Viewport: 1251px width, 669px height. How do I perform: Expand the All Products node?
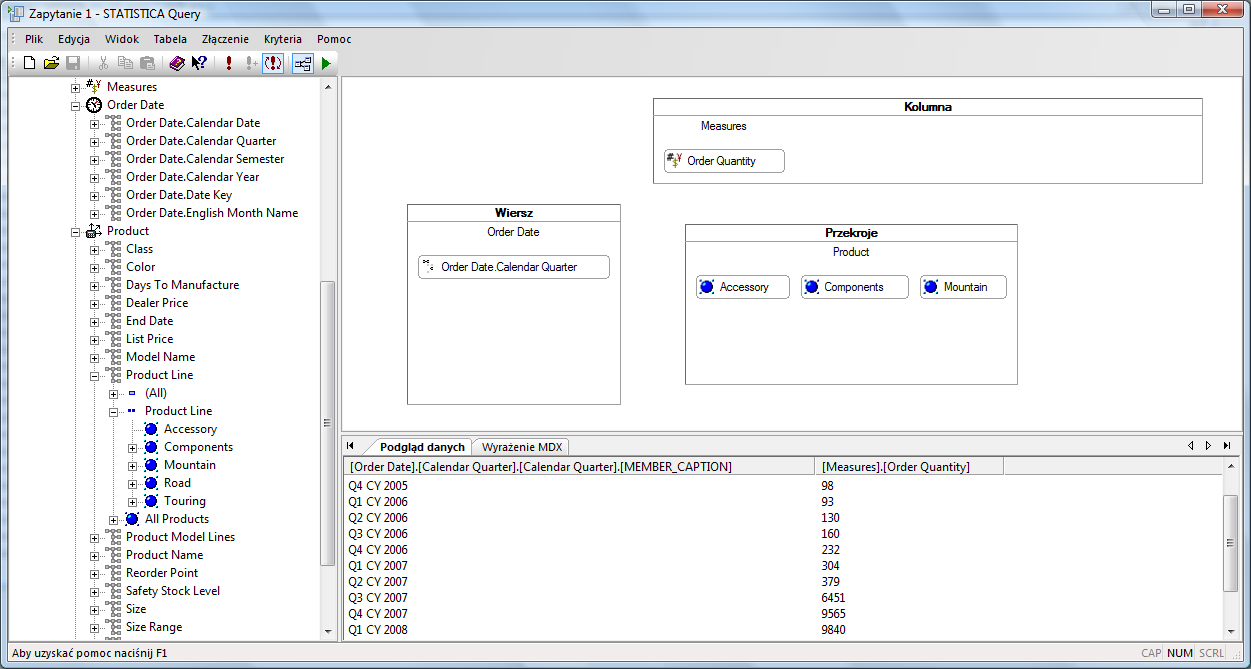(114, 519)
